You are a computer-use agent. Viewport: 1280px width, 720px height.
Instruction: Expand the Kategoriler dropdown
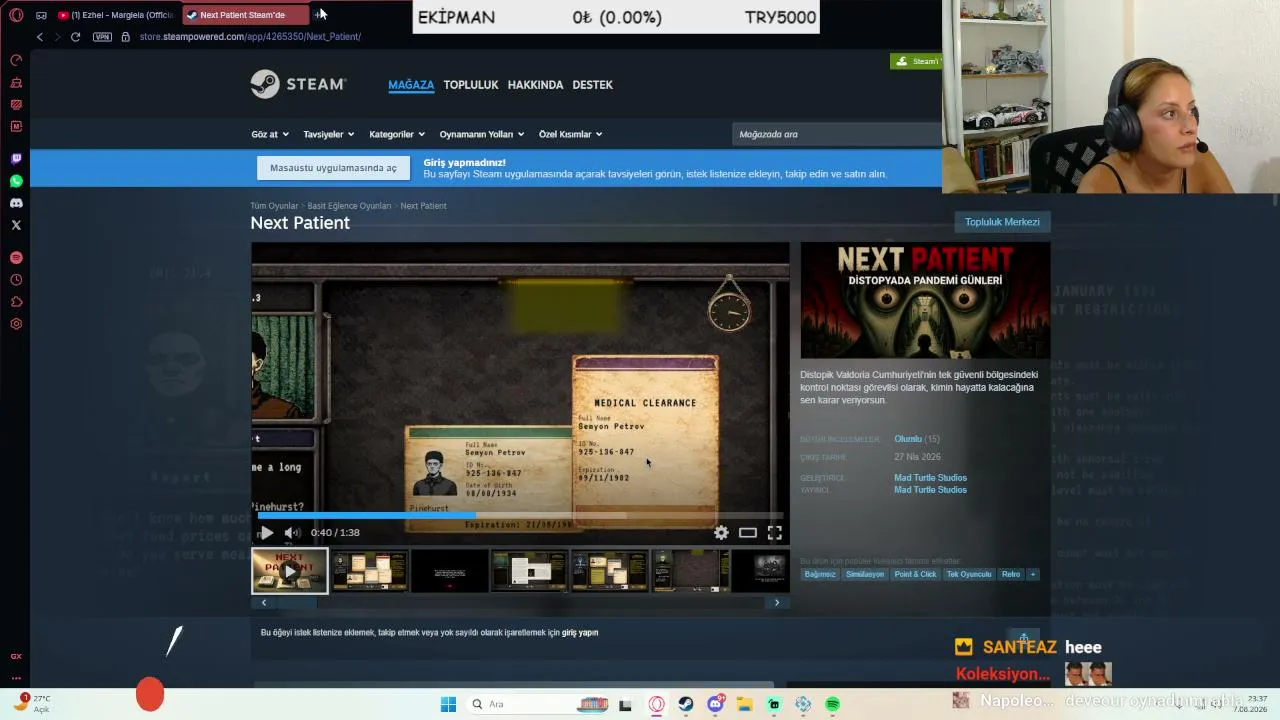[397, 134]
